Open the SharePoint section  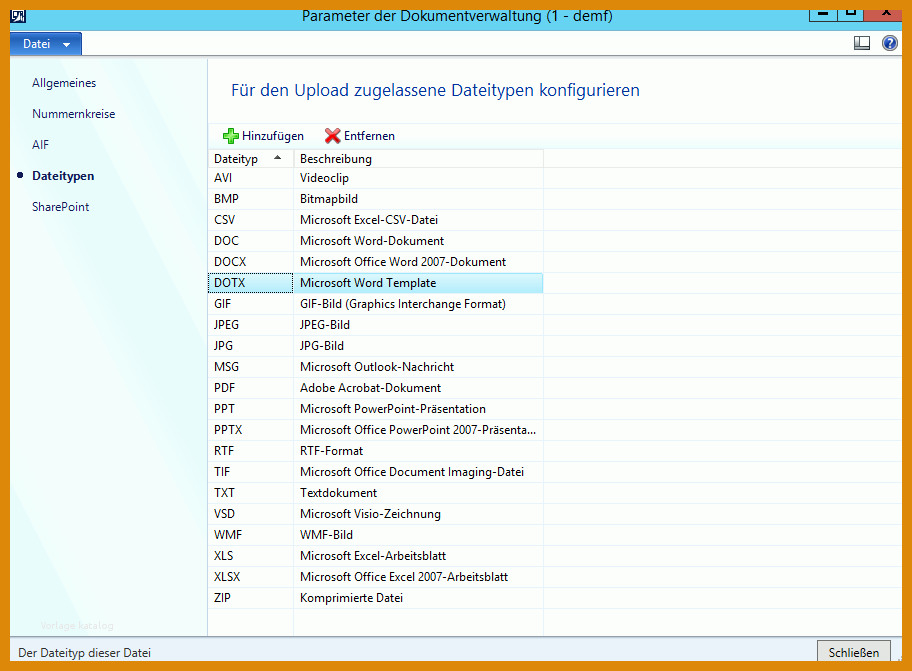click(60, 207)
